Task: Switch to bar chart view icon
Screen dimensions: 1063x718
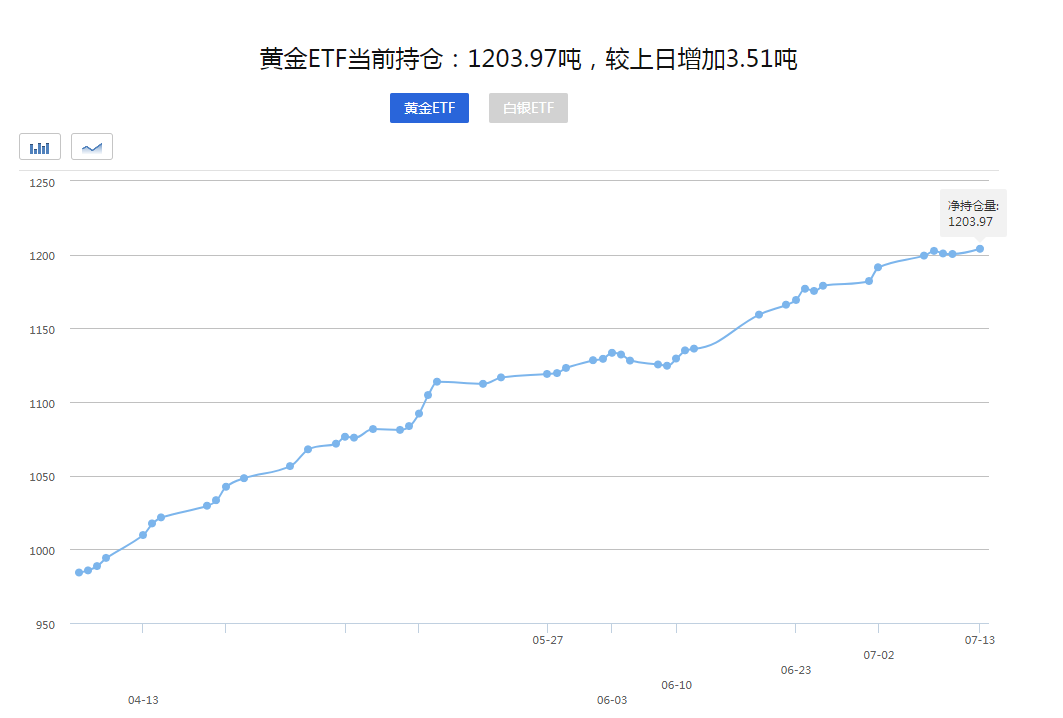Action: tap(40, 147)
